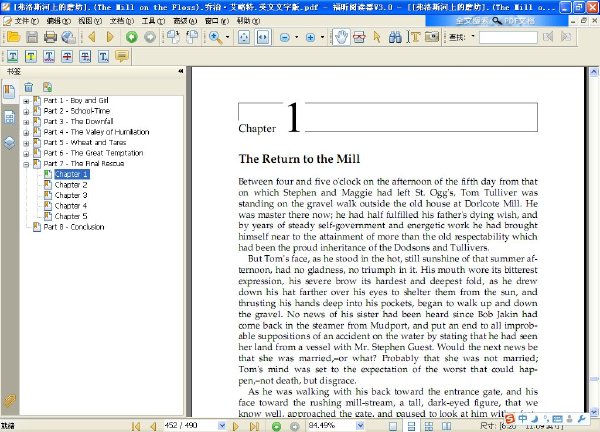Expand Part 1 - Boy and Girl bookmark
Image resolution: width=600 pixels, height=432 pixels.
click(26, 101)
